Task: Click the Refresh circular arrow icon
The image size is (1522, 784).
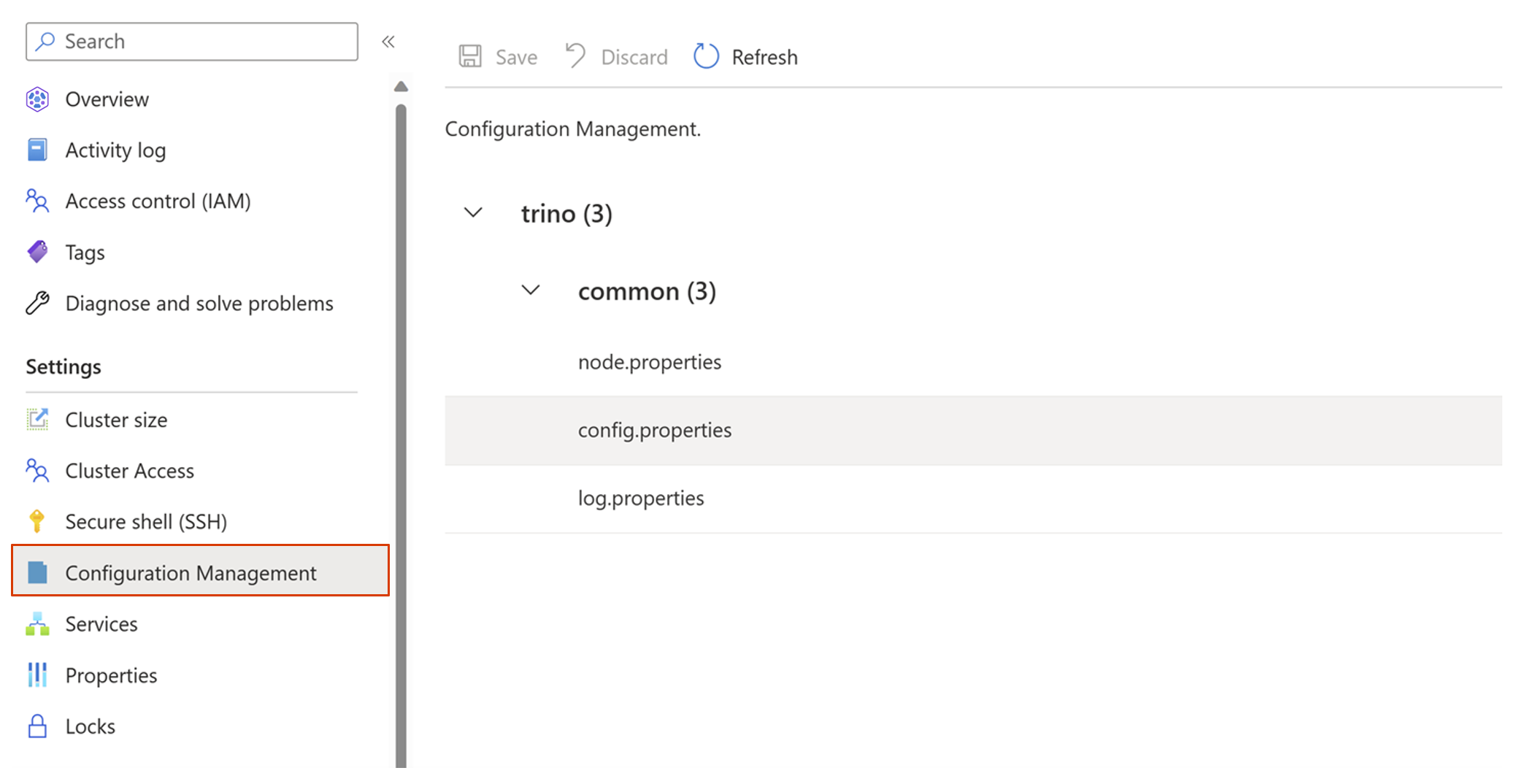Action: pyautogui.click(x=705, y=55)
